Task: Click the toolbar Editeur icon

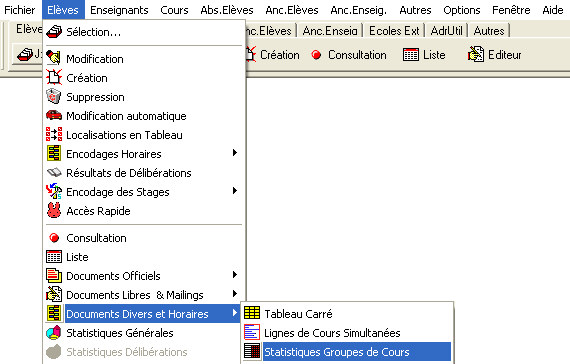Action: [475, 55]
